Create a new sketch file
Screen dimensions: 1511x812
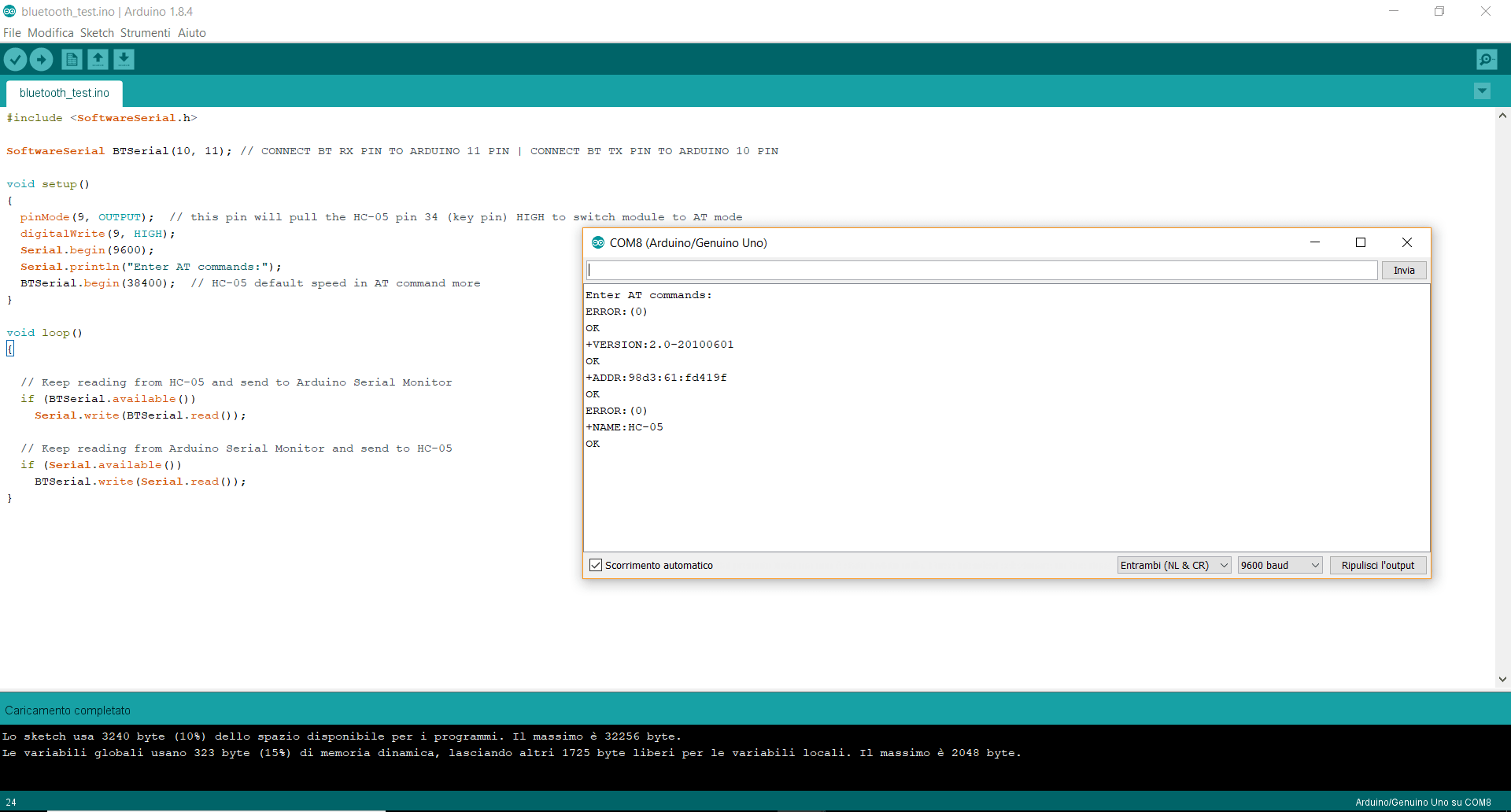(72, 59)
